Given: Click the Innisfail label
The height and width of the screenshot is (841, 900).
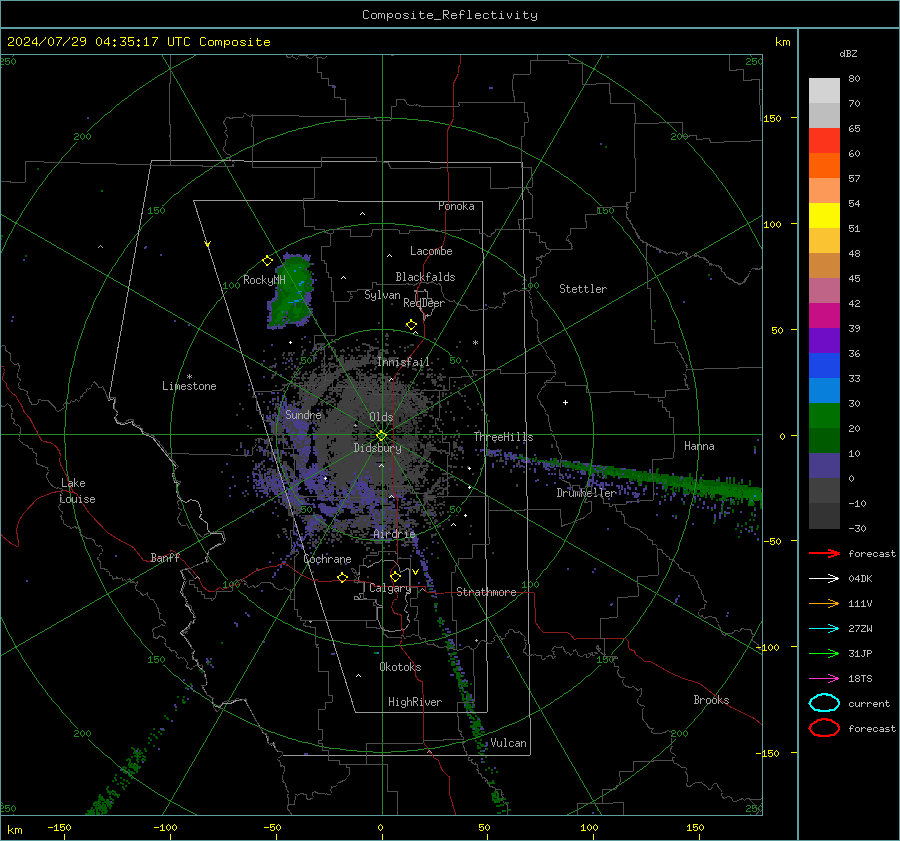Looking at the screenshot, I should point(403,362).
